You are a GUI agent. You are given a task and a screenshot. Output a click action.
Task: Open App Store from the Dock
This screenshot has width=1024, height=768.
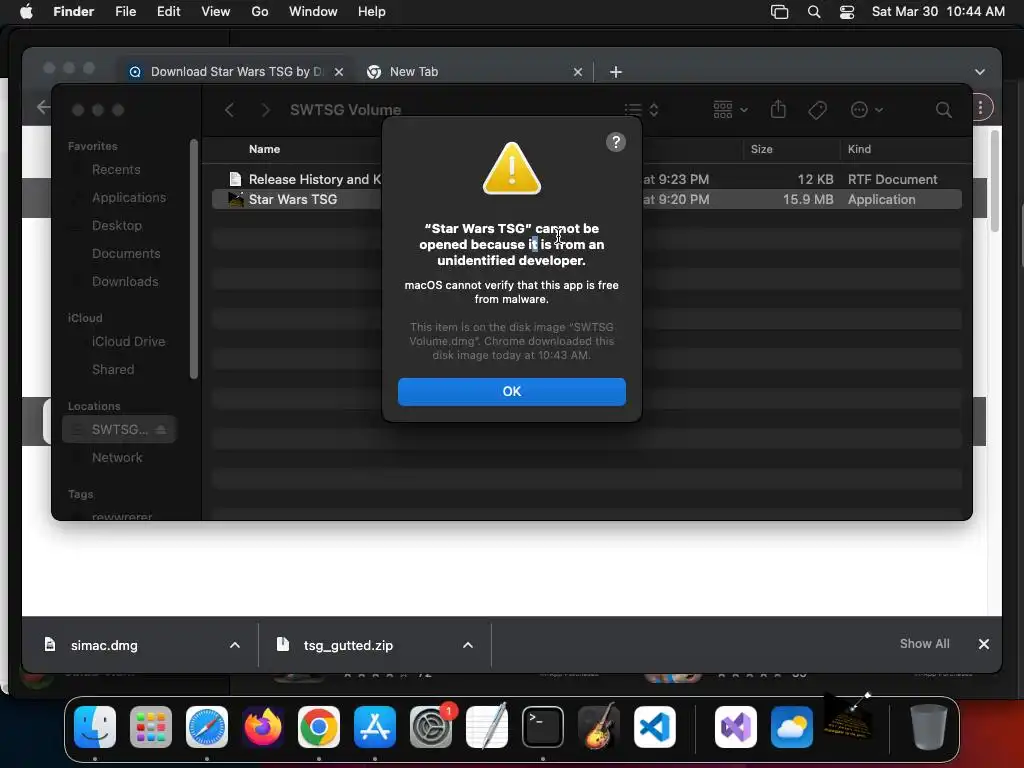coord(375,727)
